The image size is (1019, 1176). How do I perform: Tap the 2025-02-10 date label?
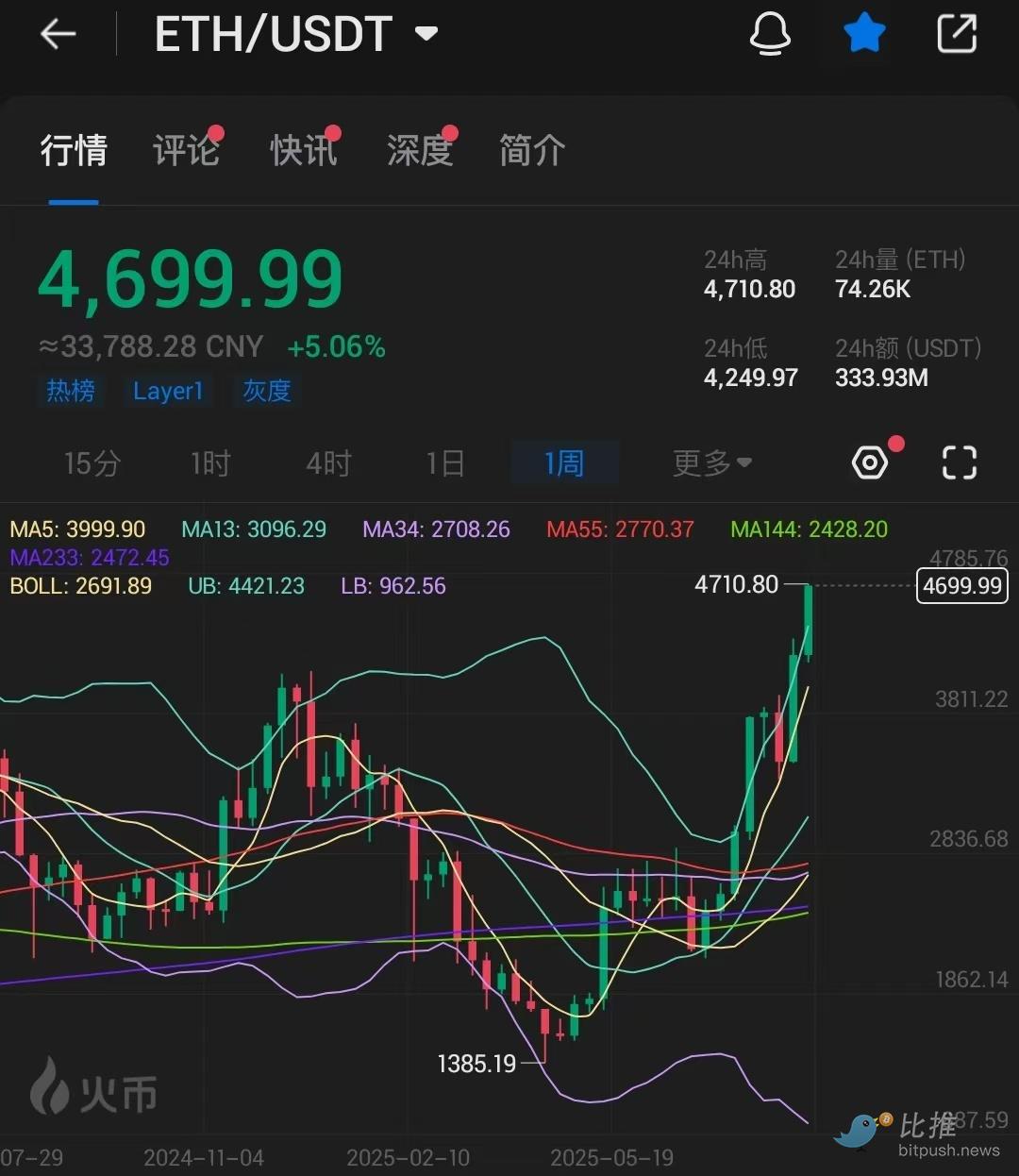[x=408, y=1158]
